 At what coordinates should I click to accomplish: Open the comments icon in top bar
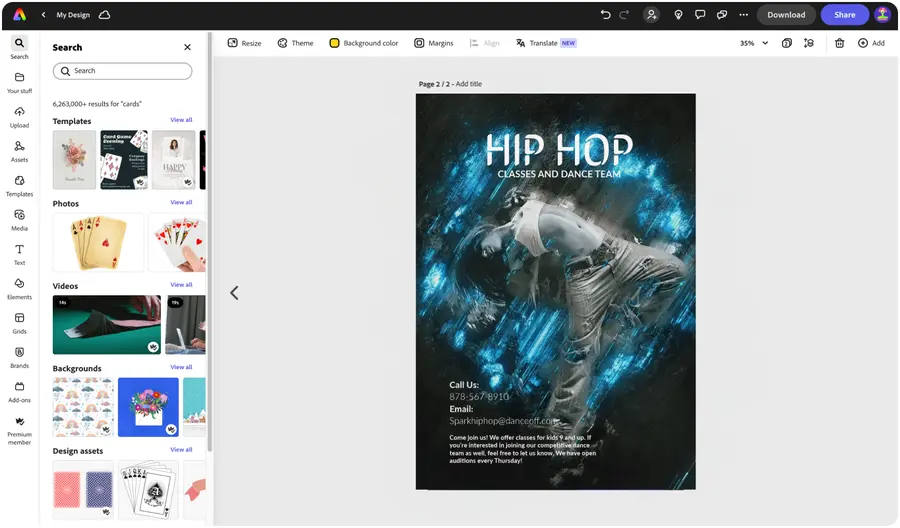coord(700,15)
